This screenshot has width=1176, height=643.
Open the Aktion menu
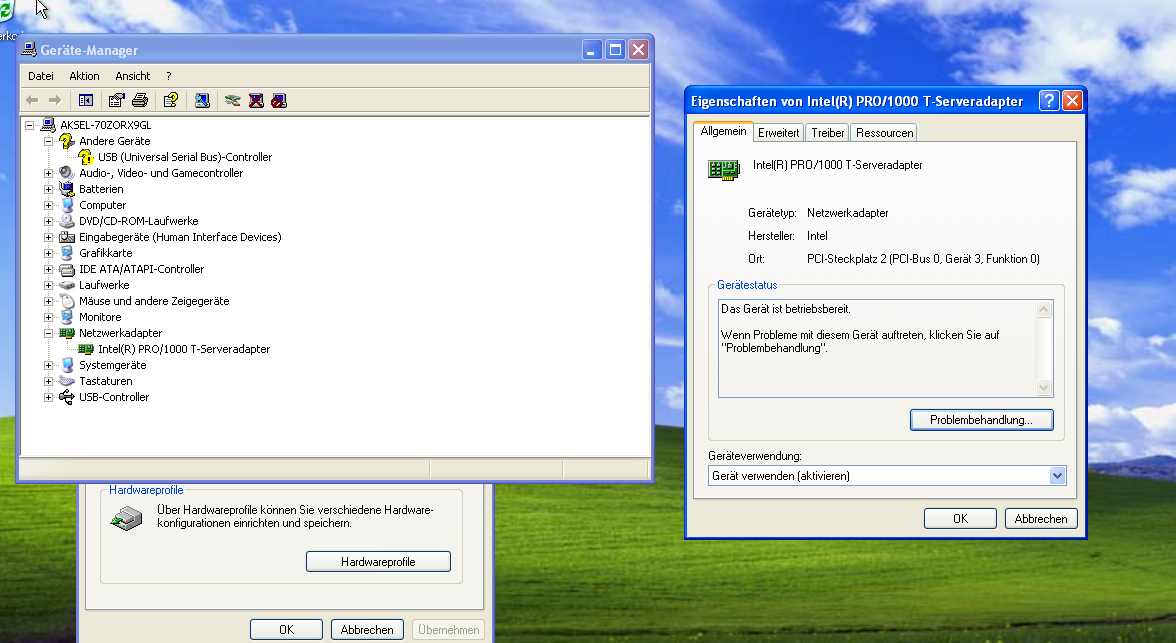click(84, 76)
